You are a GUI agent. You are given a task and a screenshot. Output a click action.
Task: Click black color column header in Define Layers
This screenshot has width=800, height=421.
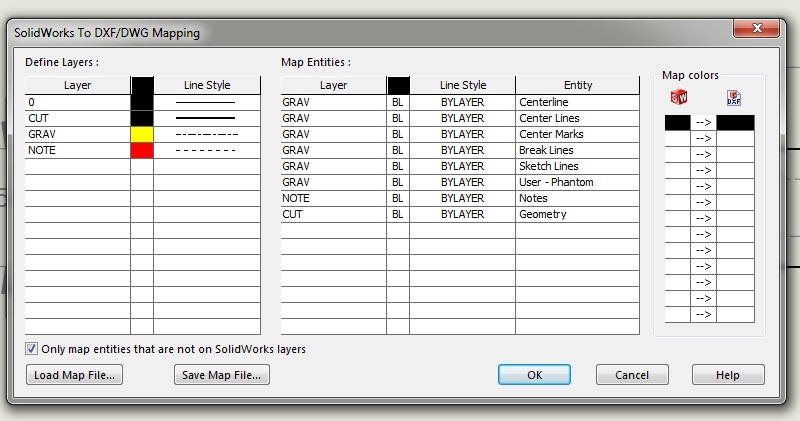[142, 85]
